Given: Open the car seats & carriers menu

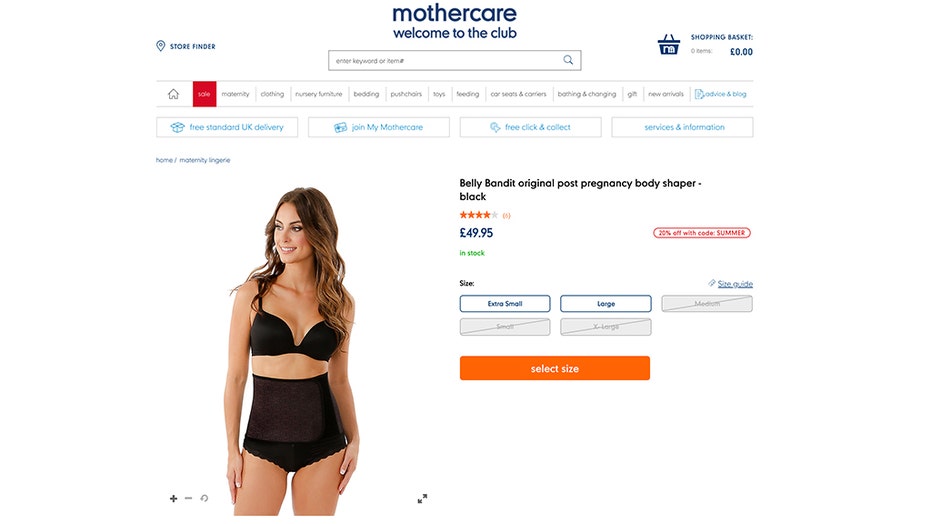Looking at the screenshot, I should [518, 94].
